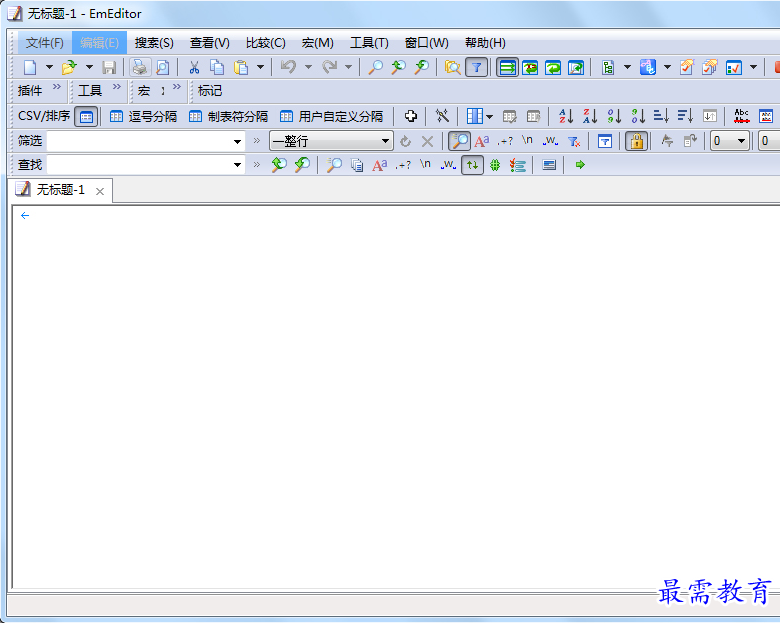Click the bookmark list icon in find bar
Viewport: 780px width, 623px height.
518,165
